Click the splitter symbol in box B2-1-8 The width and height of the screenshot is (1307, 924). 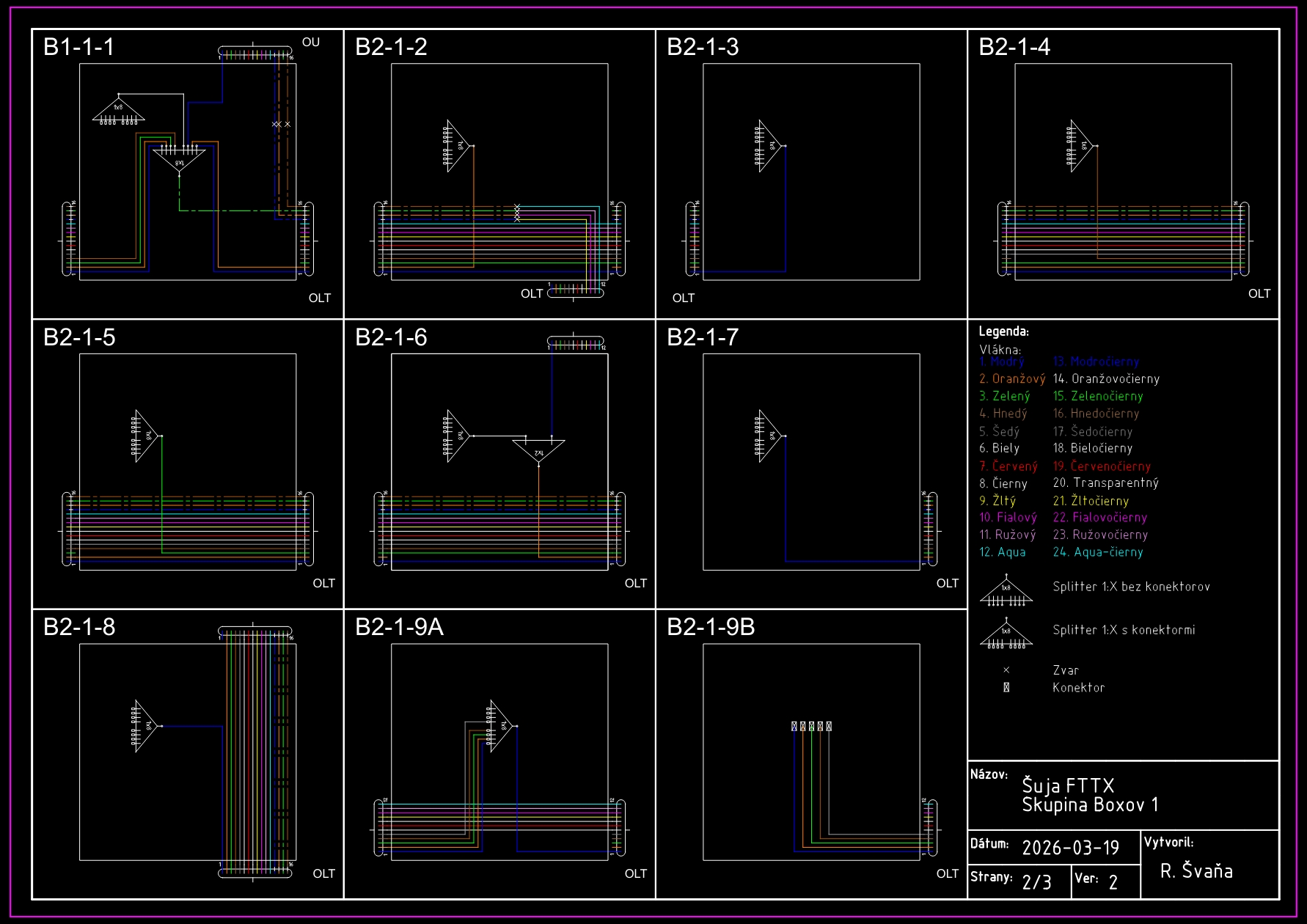click(x=146, y=726)
